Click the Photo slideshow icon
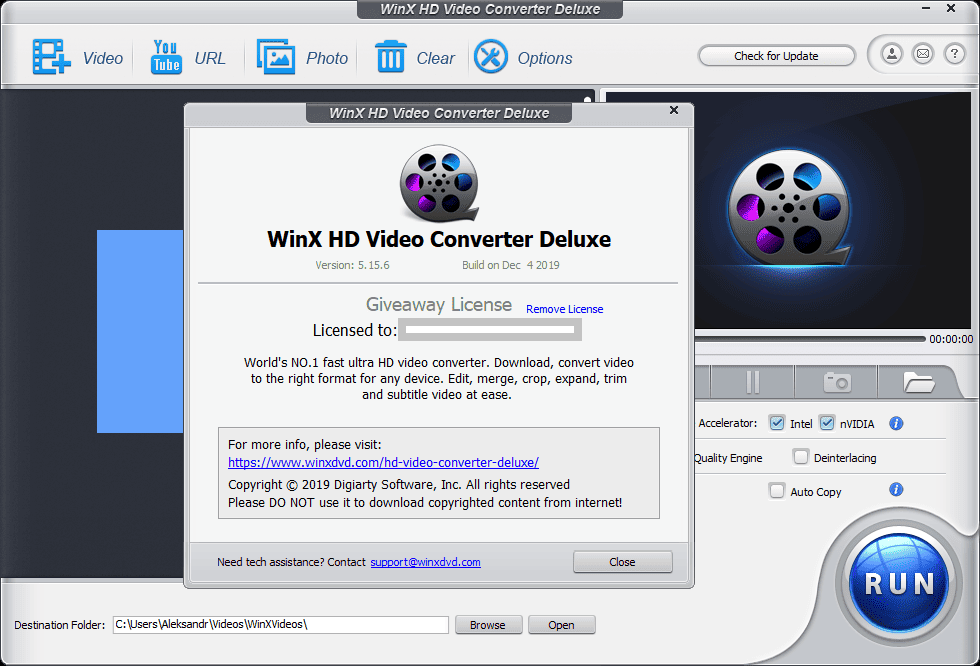The width and height of the screenshot is (980, 666). (x=276, y=57)
